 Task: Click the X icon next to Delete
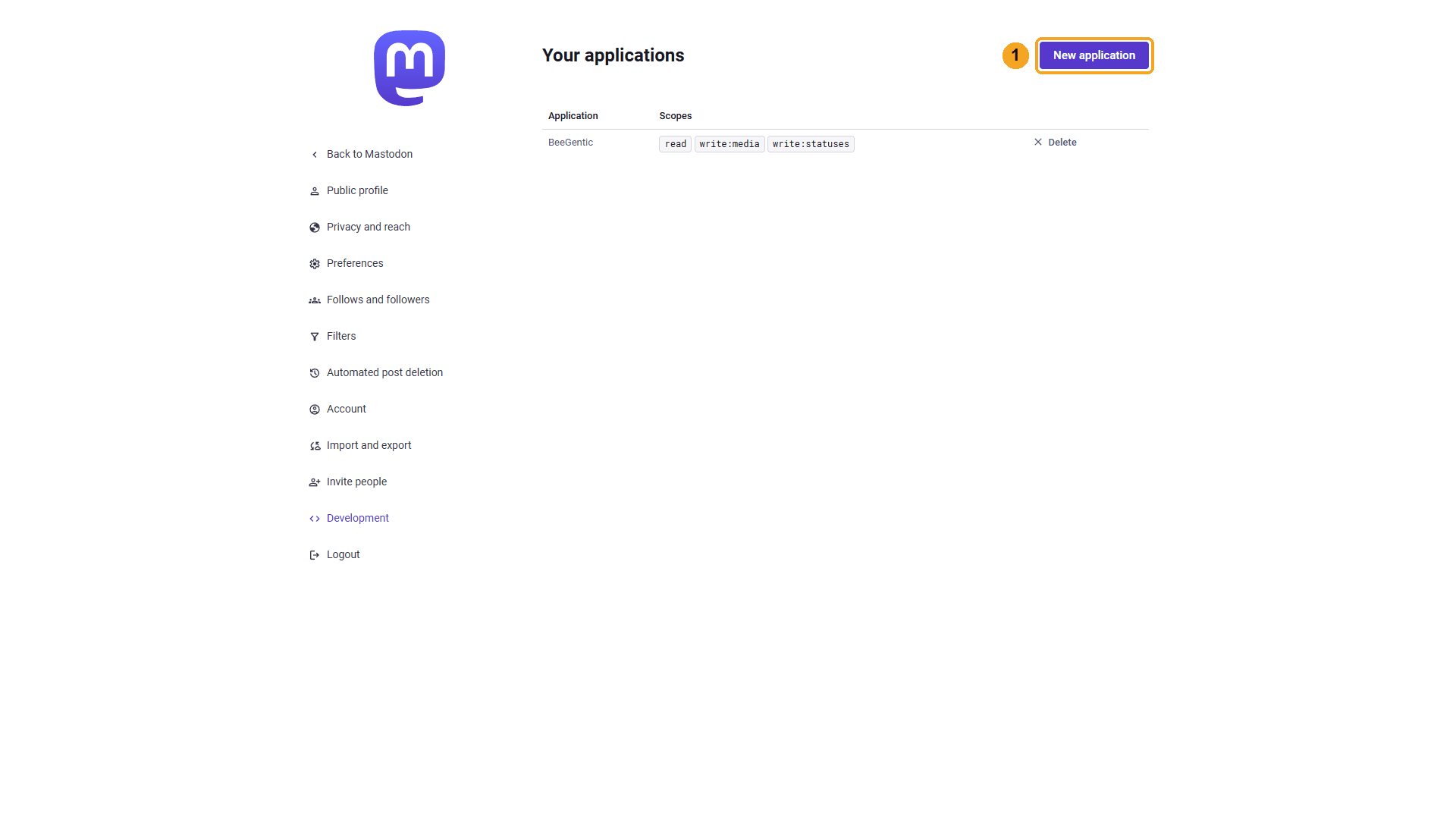coord(1038,142)
